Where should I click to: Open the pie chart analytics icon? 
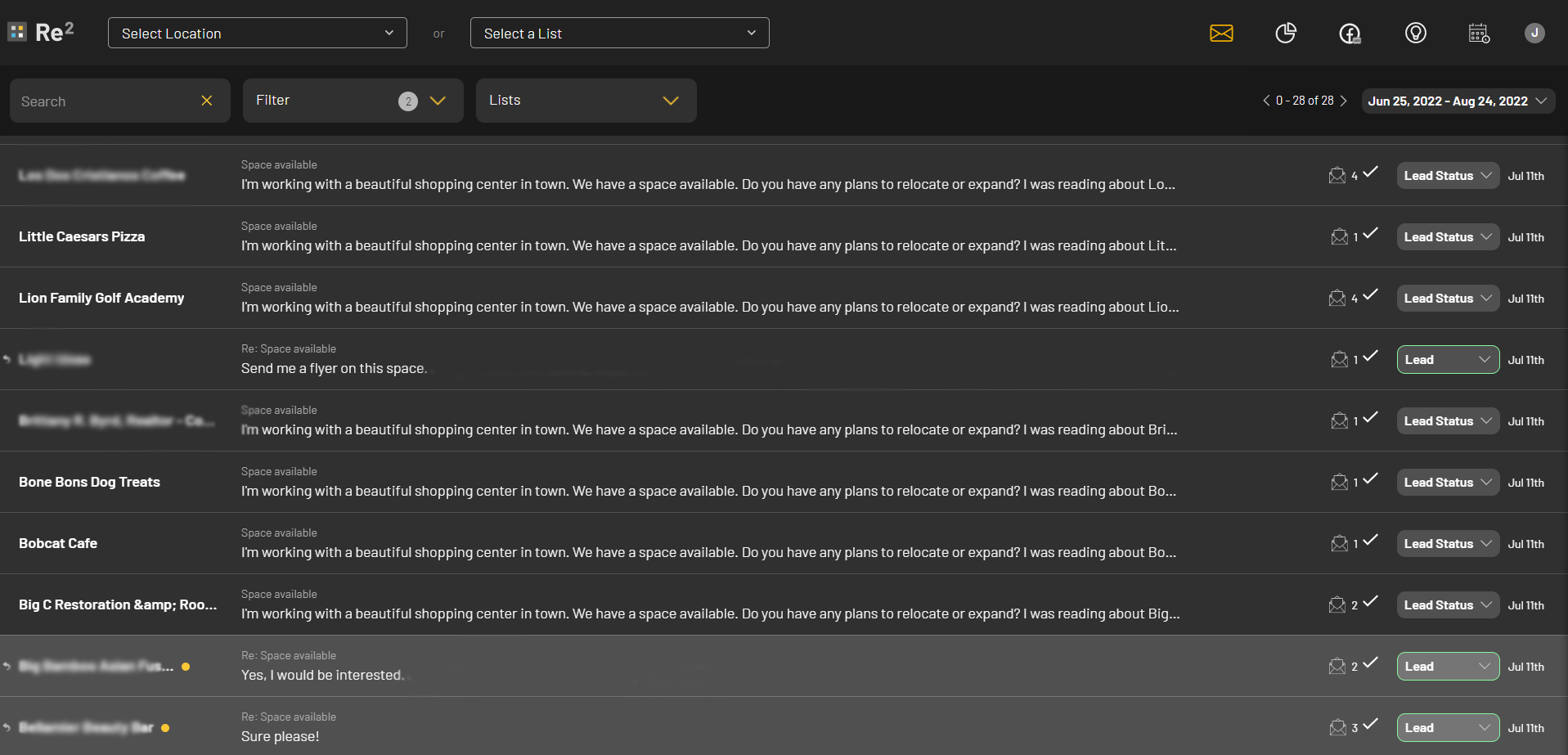(x=1286, y=33)
